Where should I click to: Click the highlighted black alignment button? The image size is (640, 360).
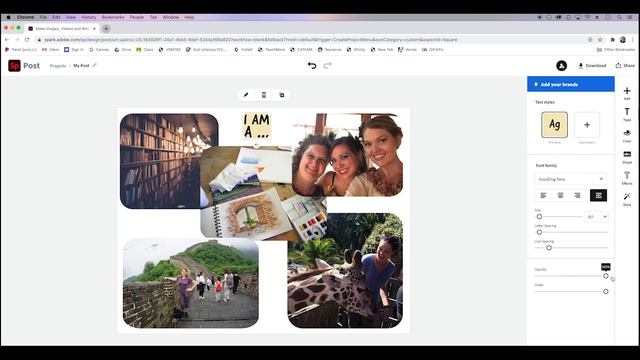click(598, 196)
